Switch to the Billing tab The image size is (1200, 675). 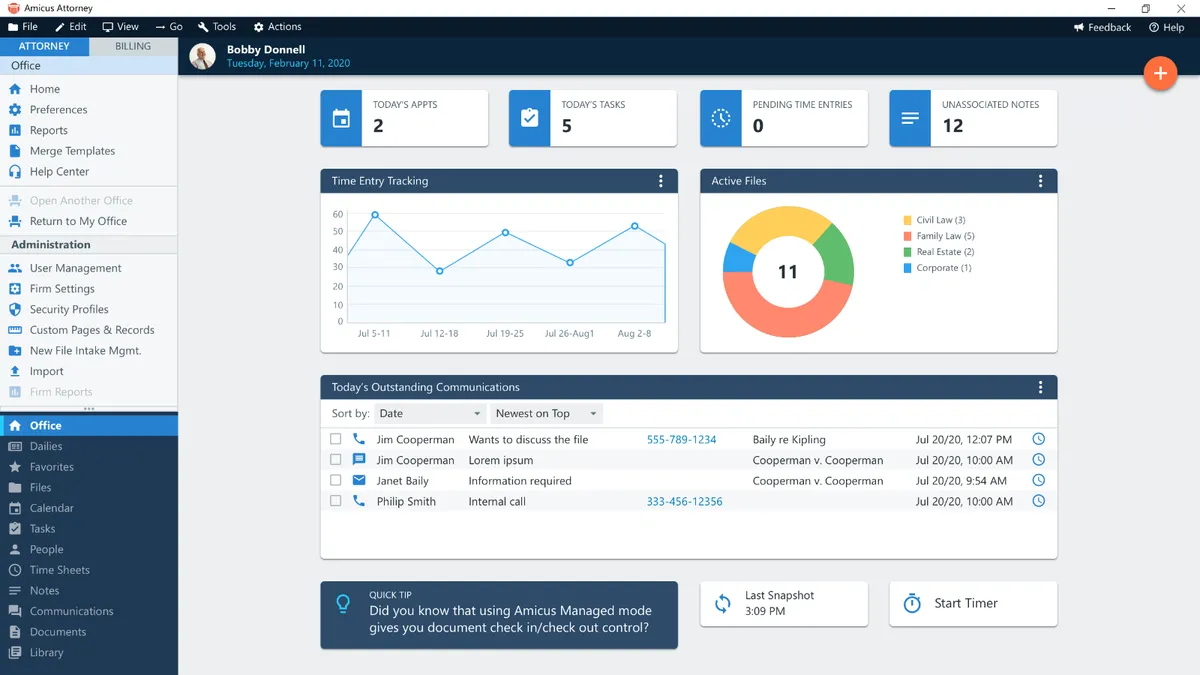(x=133, y=46)
